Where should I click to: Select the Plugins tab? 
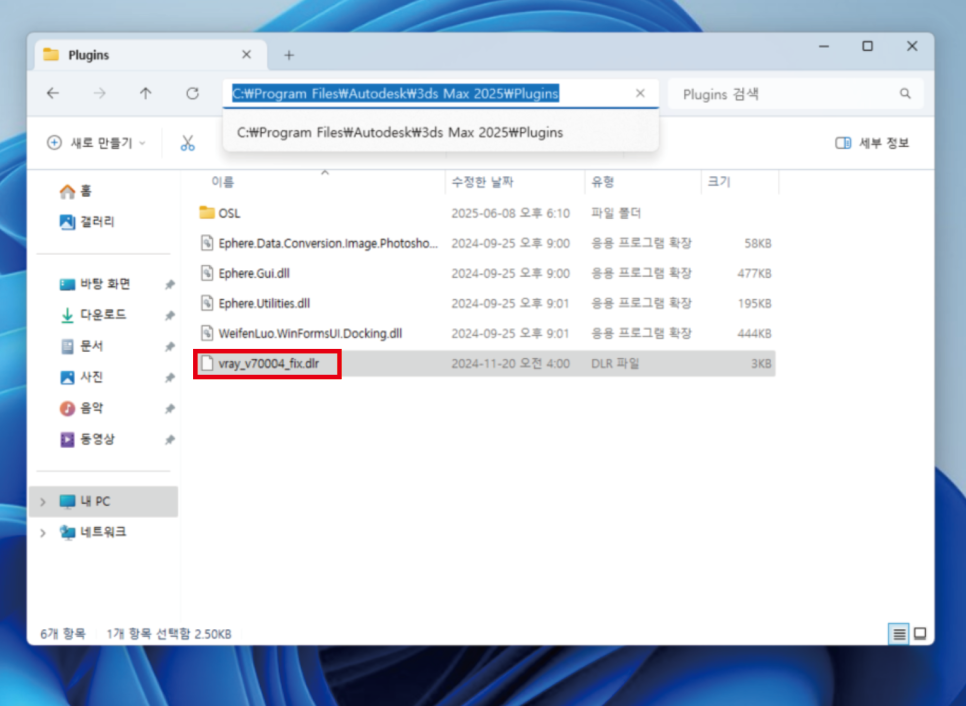tap(150, 55)
